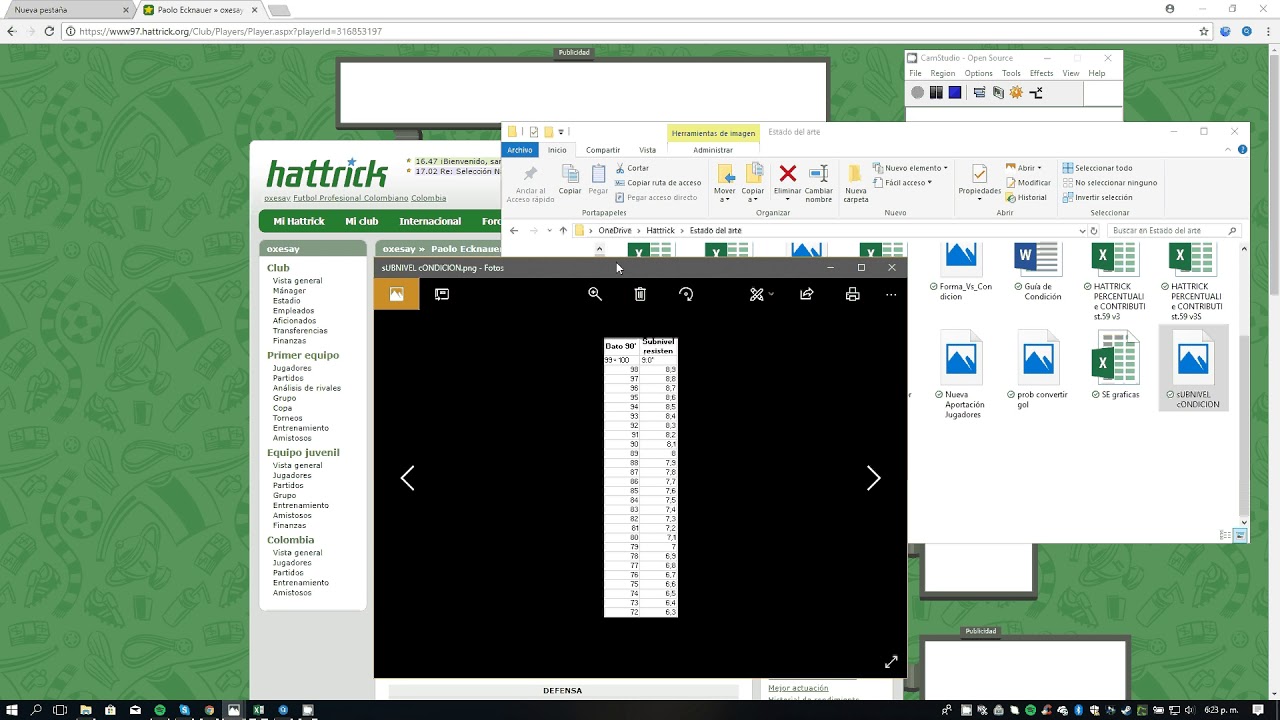Click CamStudio orange sun options icon
This screenshot has width=1280, height=720.
[1016, 93]
